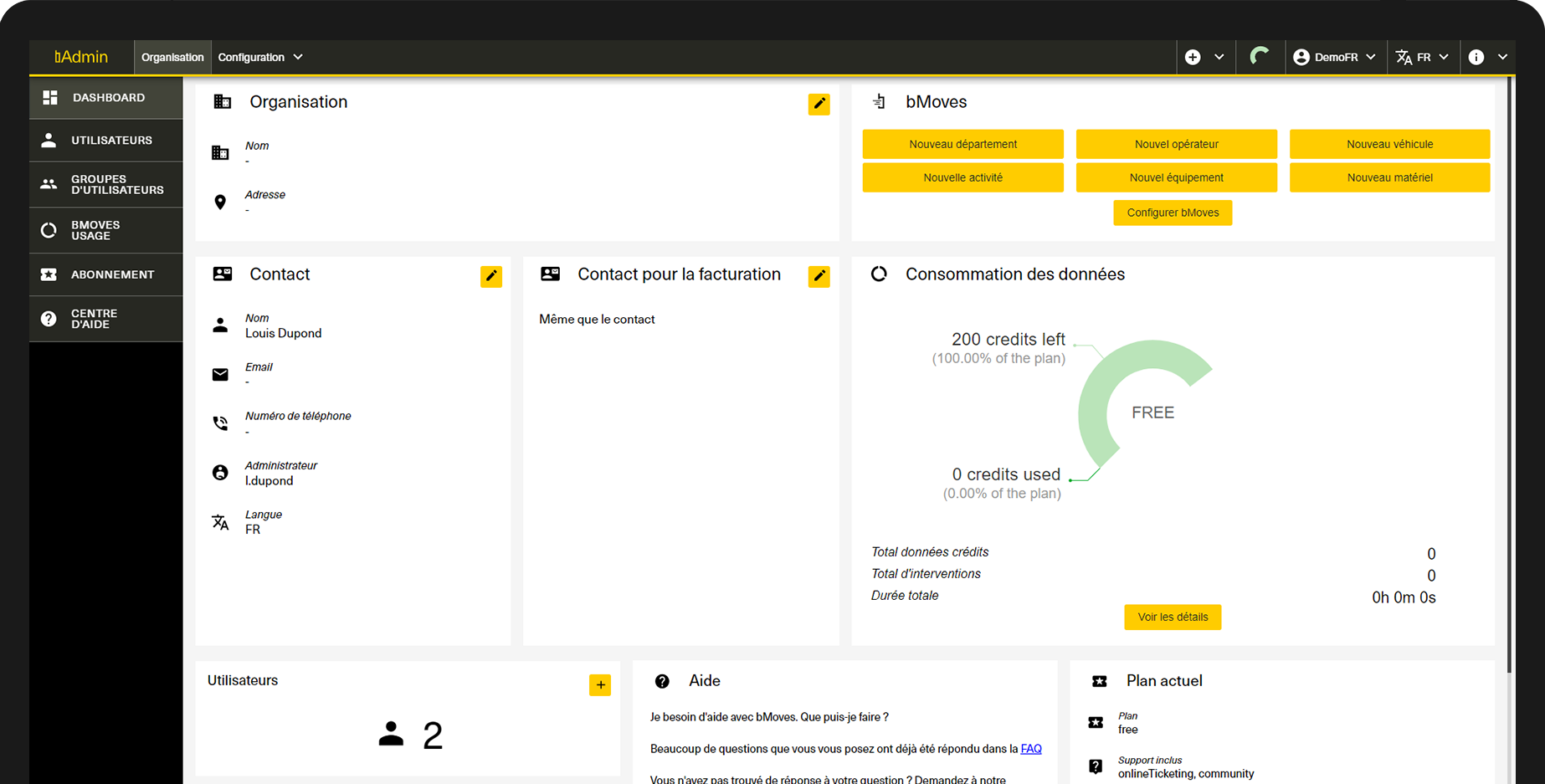Open the info dropdown in header
1545x784 pixels.
(x=1487, y=57)
